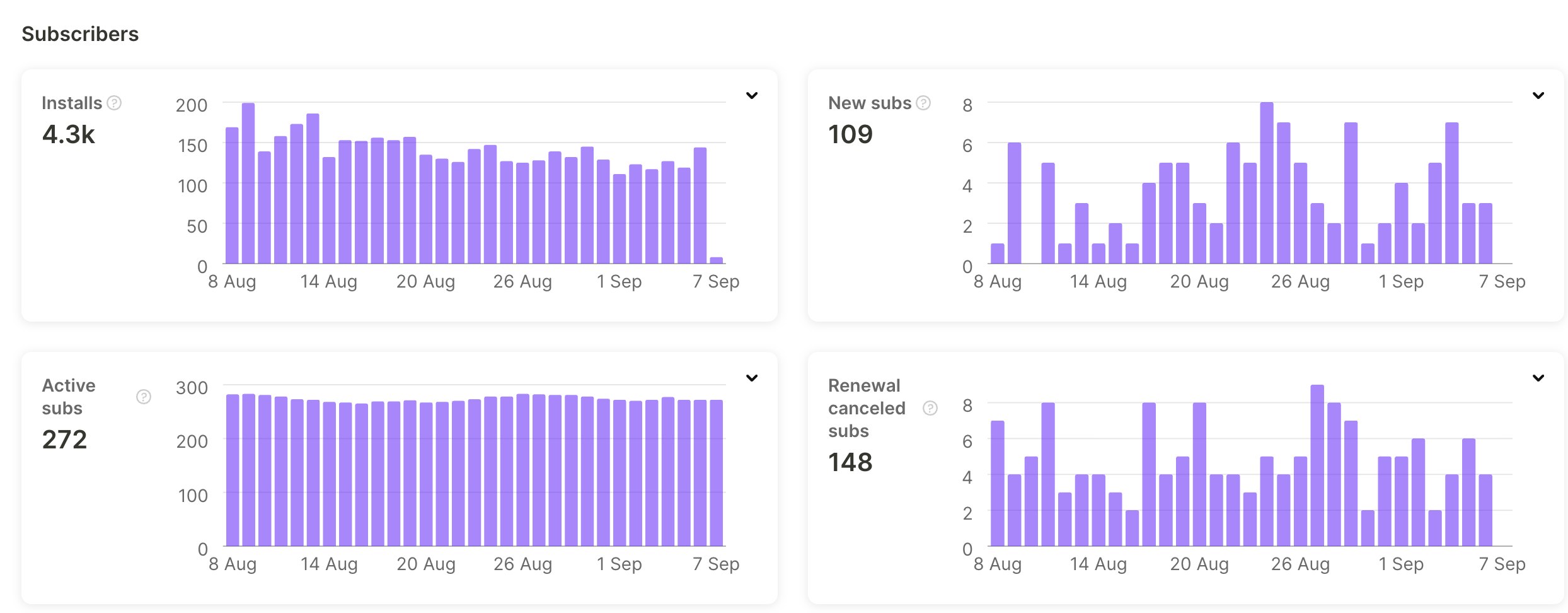Image resolution: width=1568 pixels, height=613 pixels.
Task: Click the 20 Aug label on Renewal canceled chart
Action: tap(1199, 564)
